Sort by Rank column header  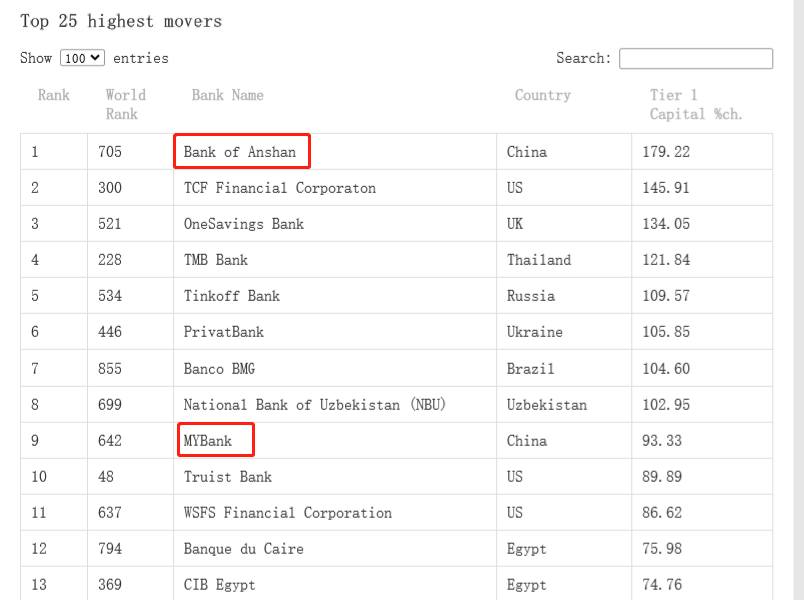[54, 95]
